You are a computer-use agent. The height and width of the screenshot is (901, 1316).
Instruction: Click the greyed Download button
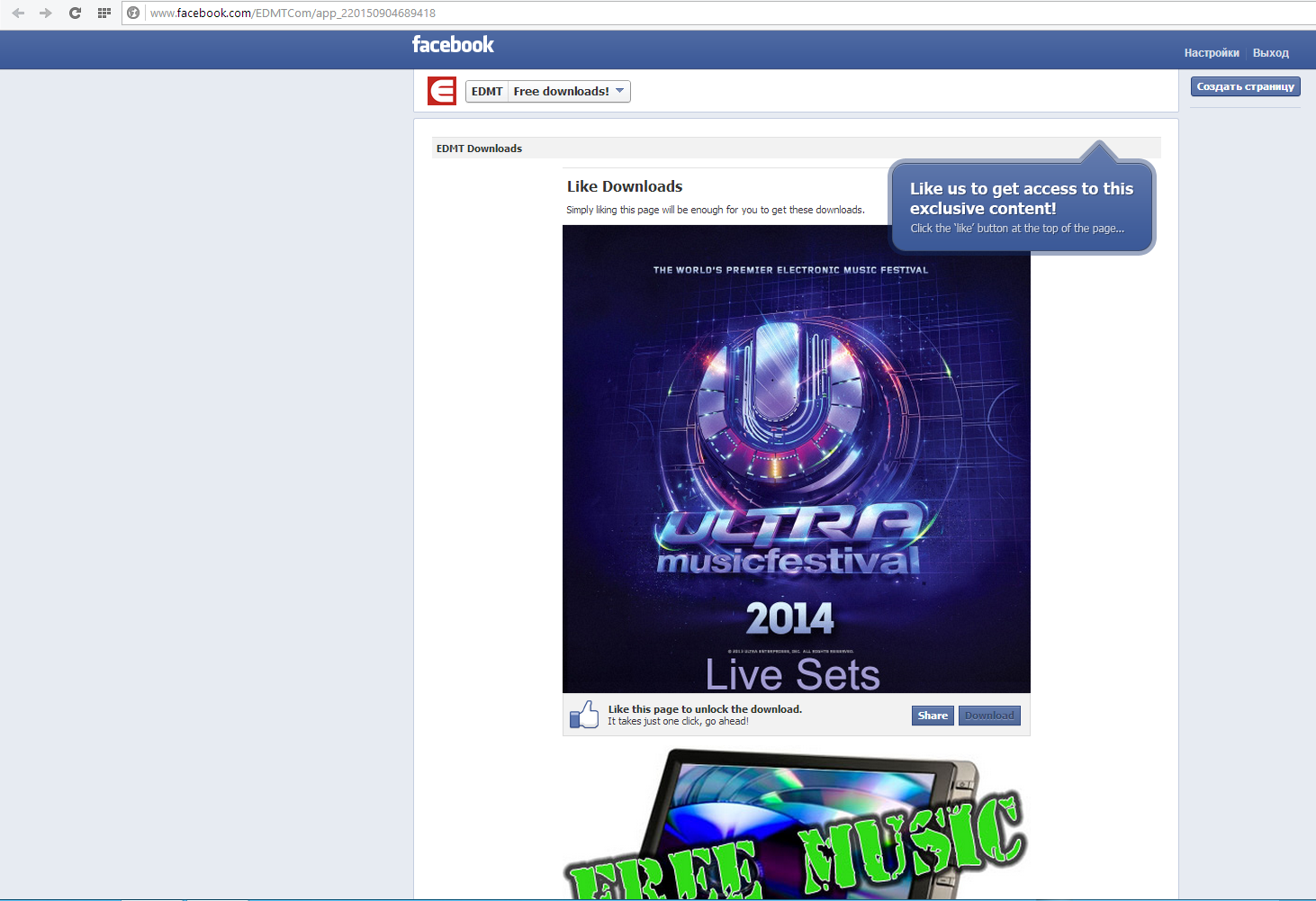pyautogui.click(x=989, y=716)
